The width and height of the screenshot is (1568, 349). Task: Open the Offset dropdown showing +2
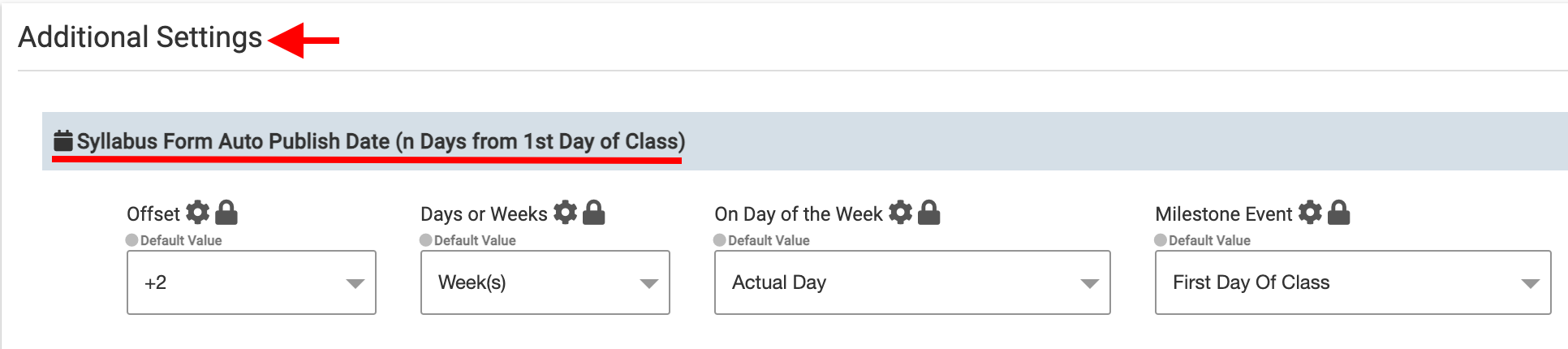click(252, 282)
